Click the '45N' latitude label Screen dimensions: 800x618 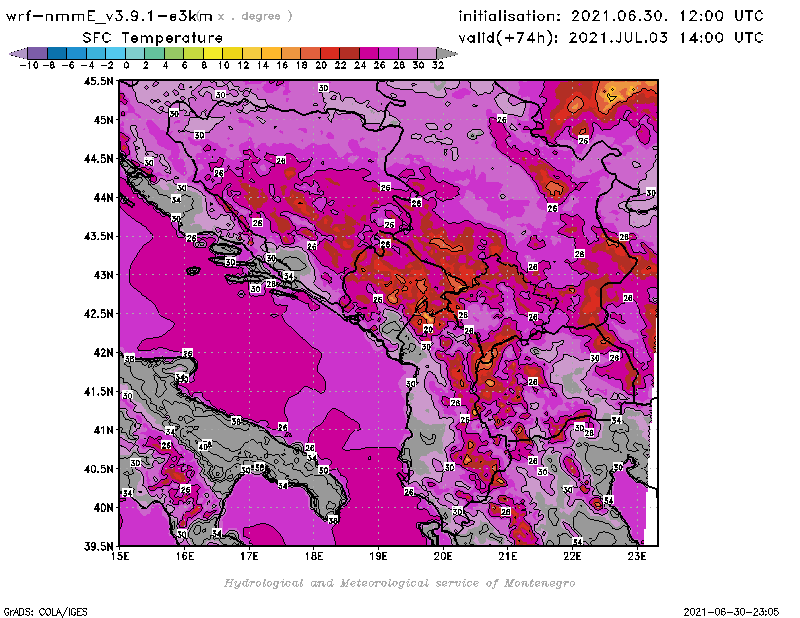click(x=104, y=120)
